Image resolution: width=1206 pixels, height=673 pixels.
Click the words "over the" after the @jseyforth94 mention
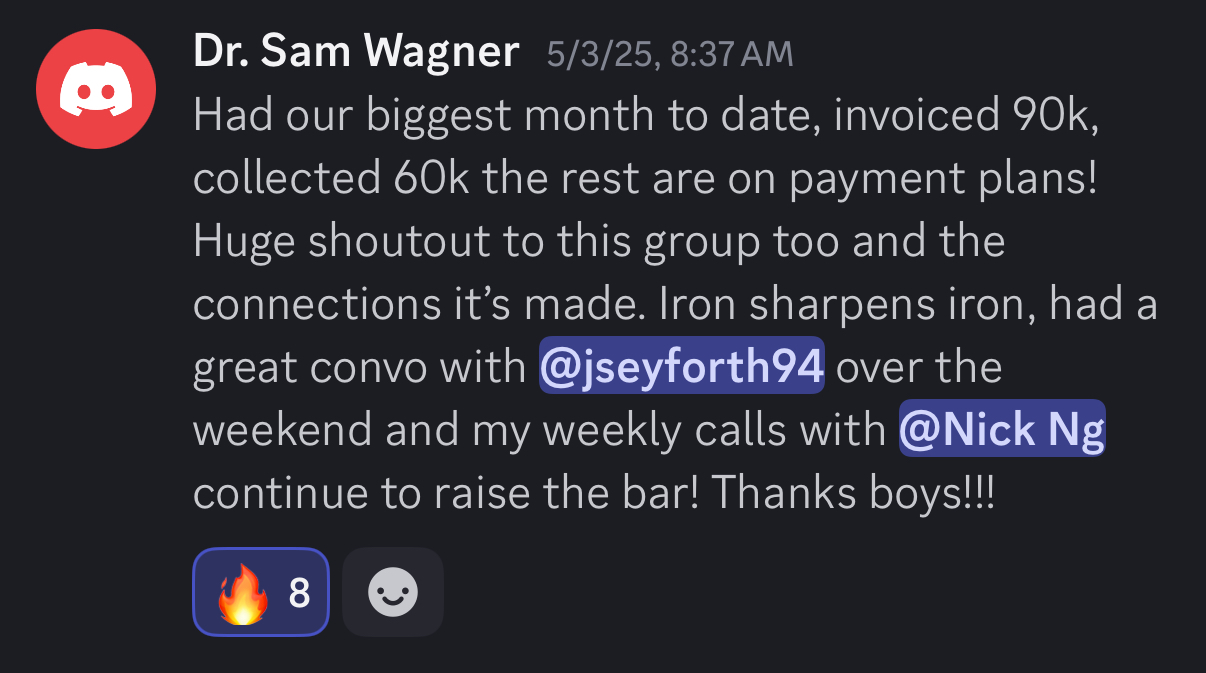(x=918, y=367)
